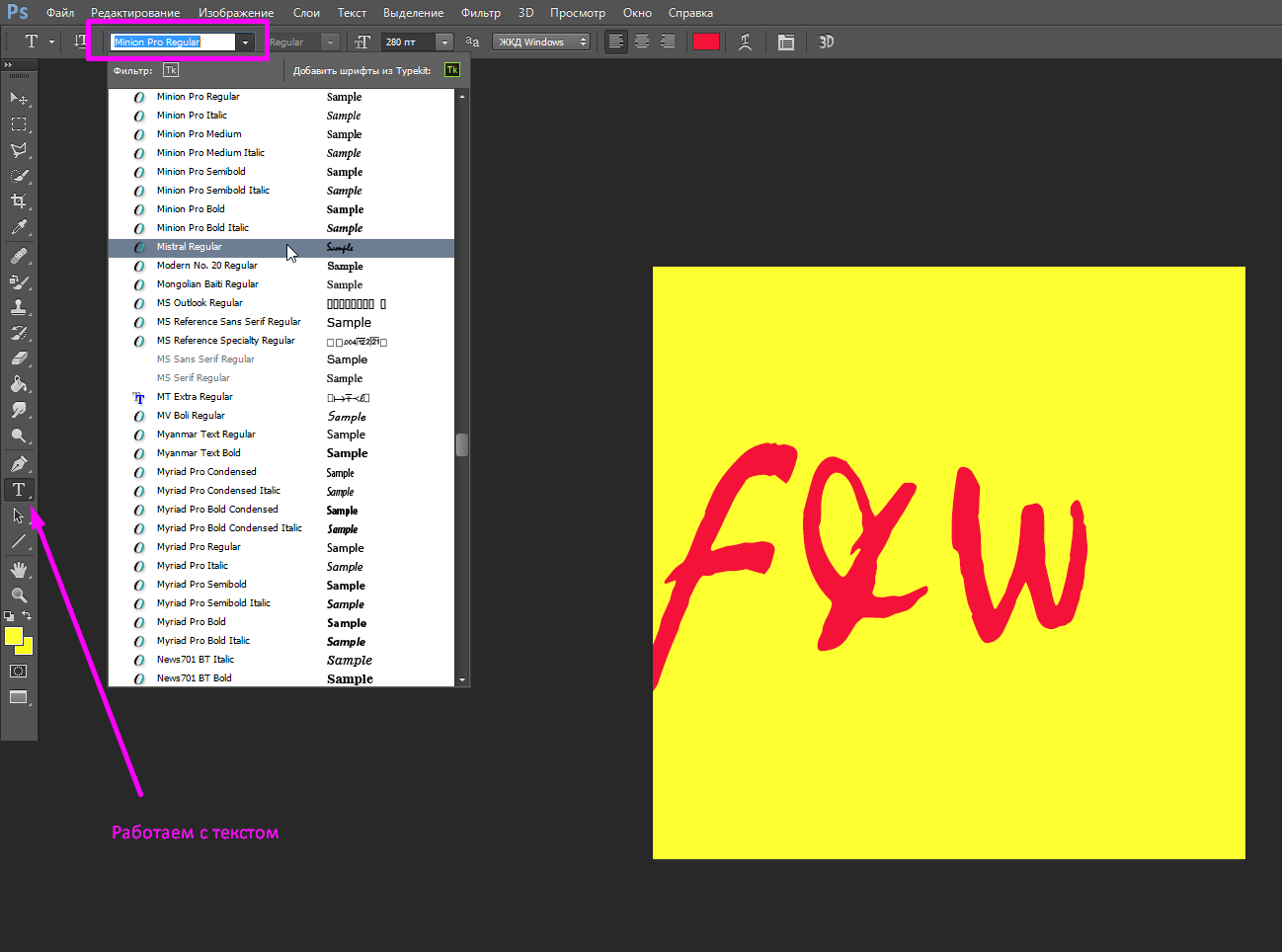Toggle Typekit filter Tk button
The width and height of the screenshot is (1282, 952).
click(x=171, y=70)
